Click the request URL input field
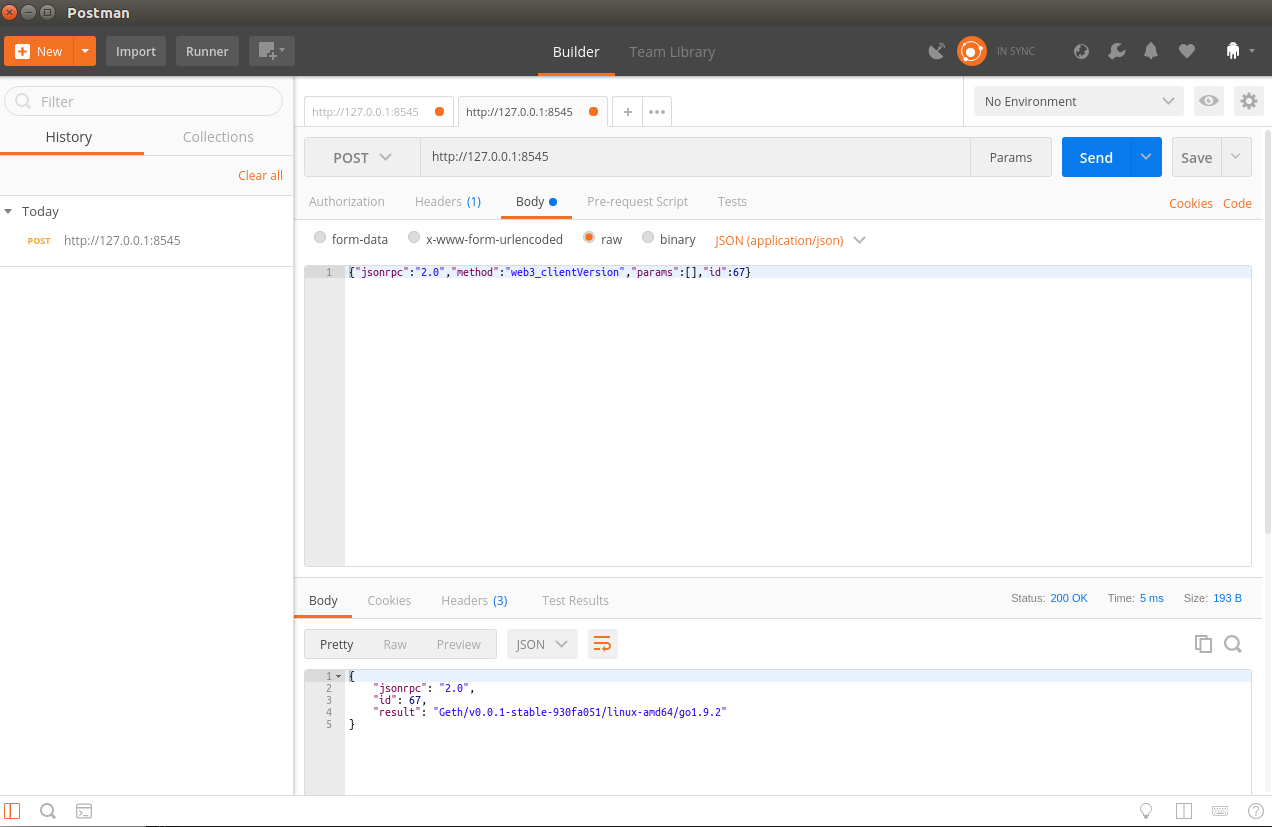Screen dimensions: 1272x827 [695, 157]
